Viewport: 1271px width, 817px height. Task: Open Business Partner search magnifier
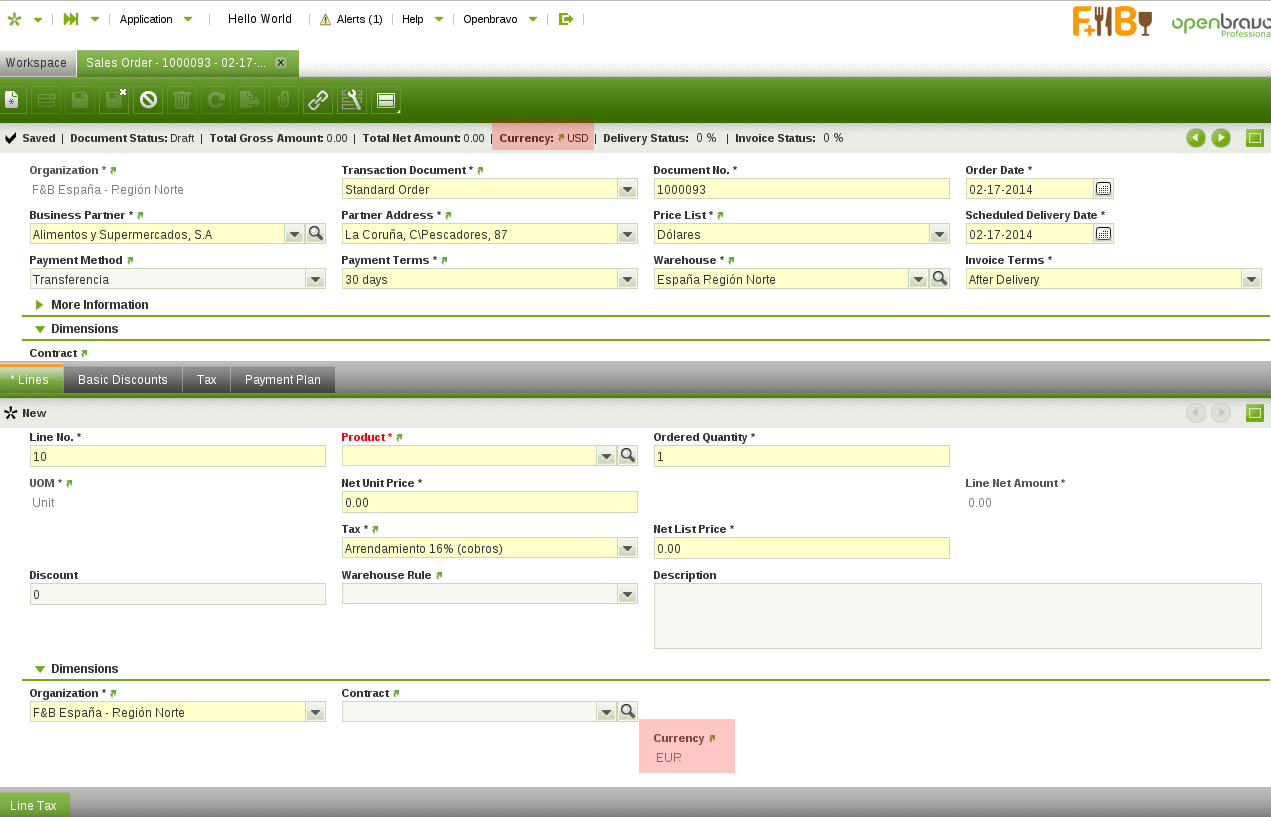pyautogui.click(x=315, y=234)
